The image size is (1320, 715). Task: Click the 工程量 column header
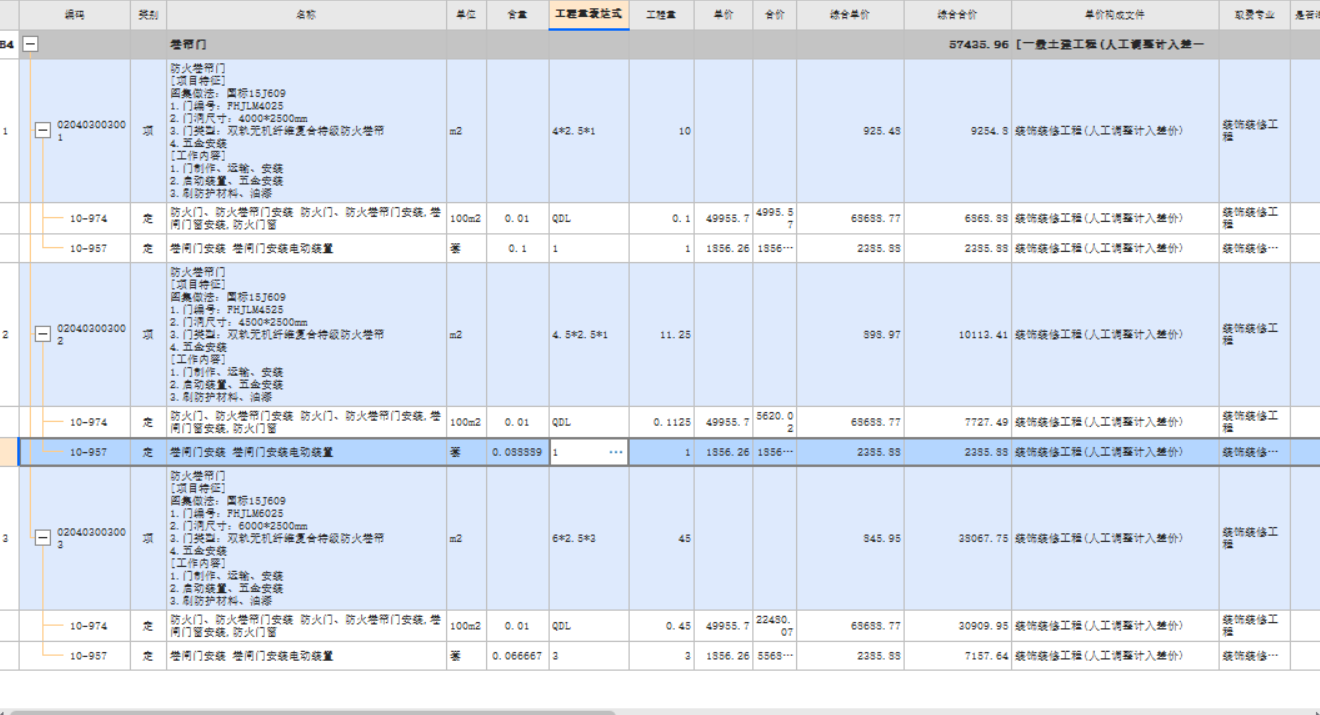pyautogui.click(x=661, y=15)
